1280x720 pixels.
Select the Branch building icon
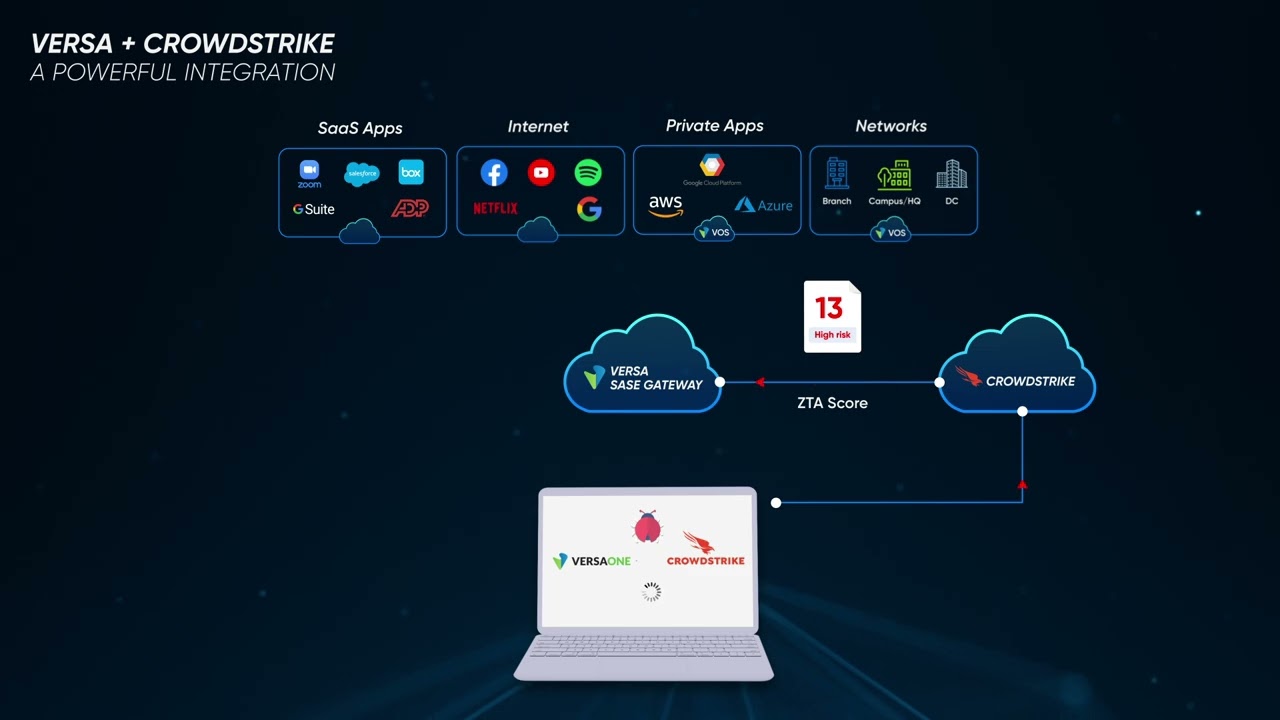[x=837, y=174]
